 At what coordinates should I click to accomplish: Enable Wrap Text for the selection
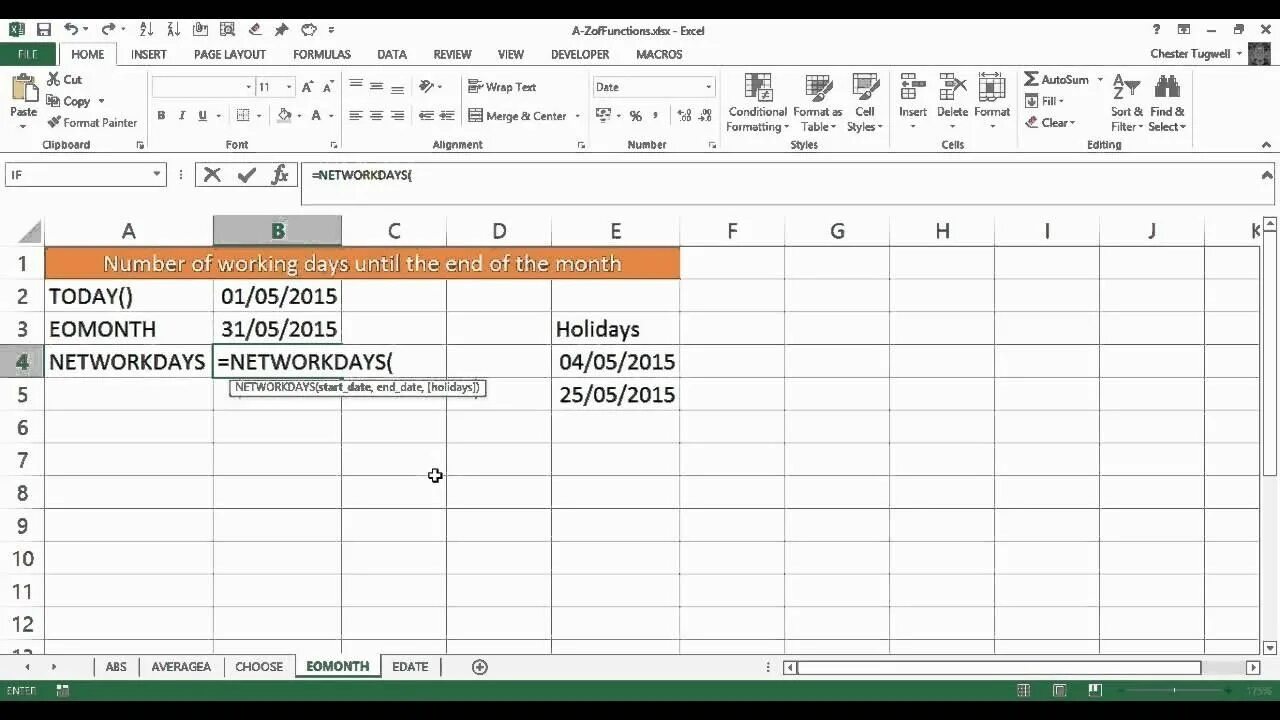tap(502, 87)
